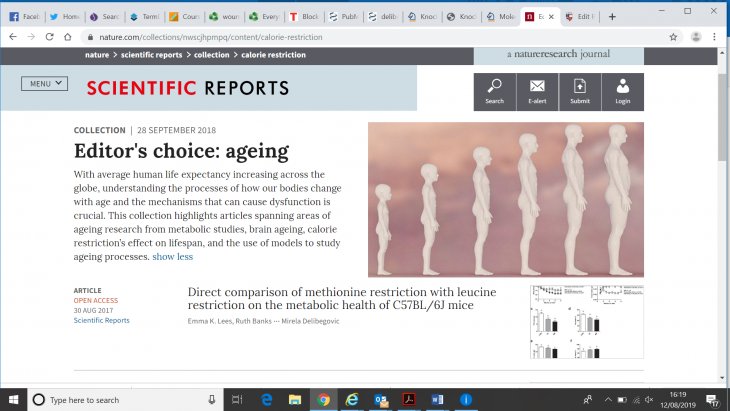Click the Chrome profile avatar icon
This screenshot has width=730, height=411.
point(696,37)
